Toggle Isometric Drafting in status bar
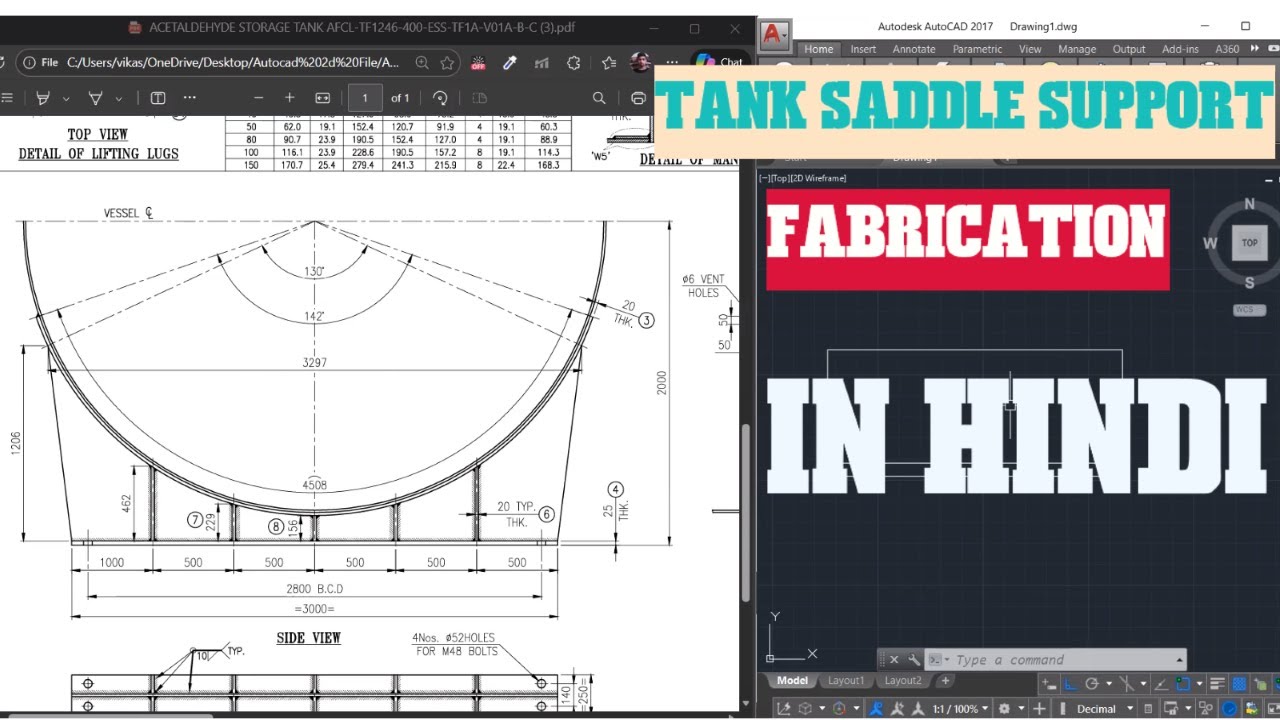The height and width of the screenshot is (720, 1280). pyautogui.click(x=1127, y=684)
